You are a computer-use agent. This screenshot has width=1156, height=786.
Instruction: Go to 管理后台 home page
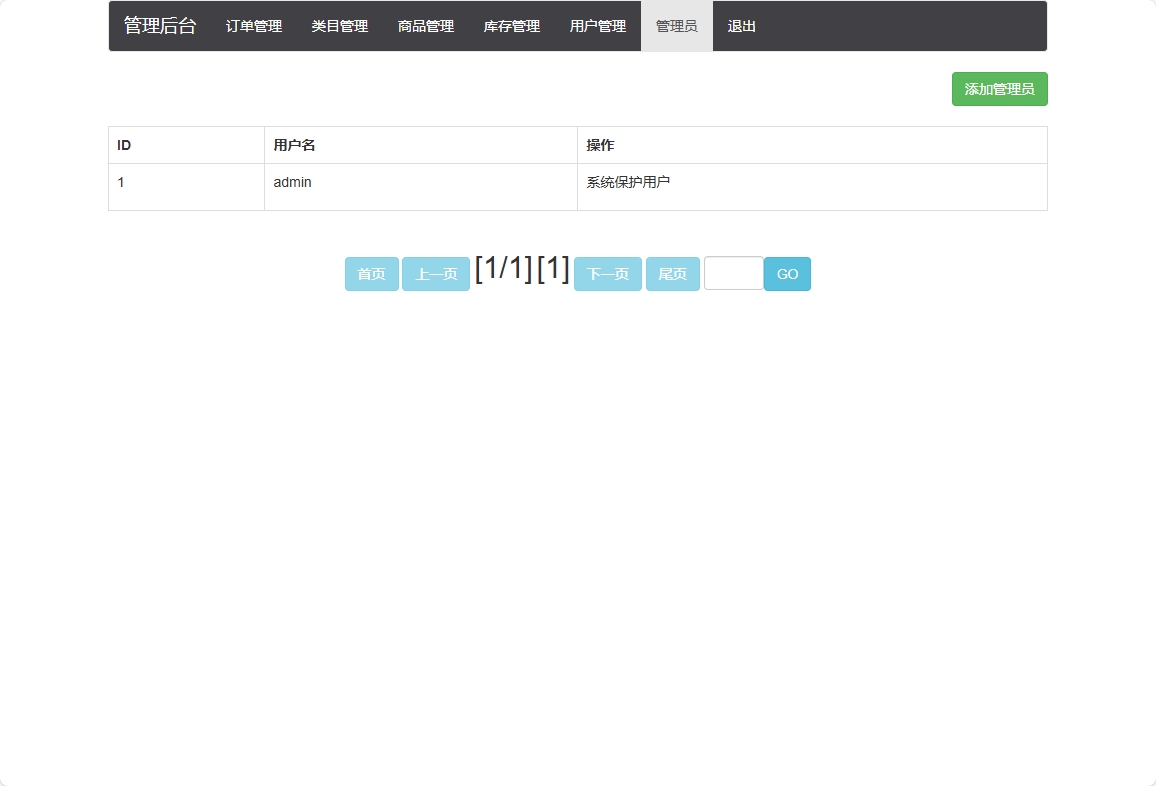point(159,26)
